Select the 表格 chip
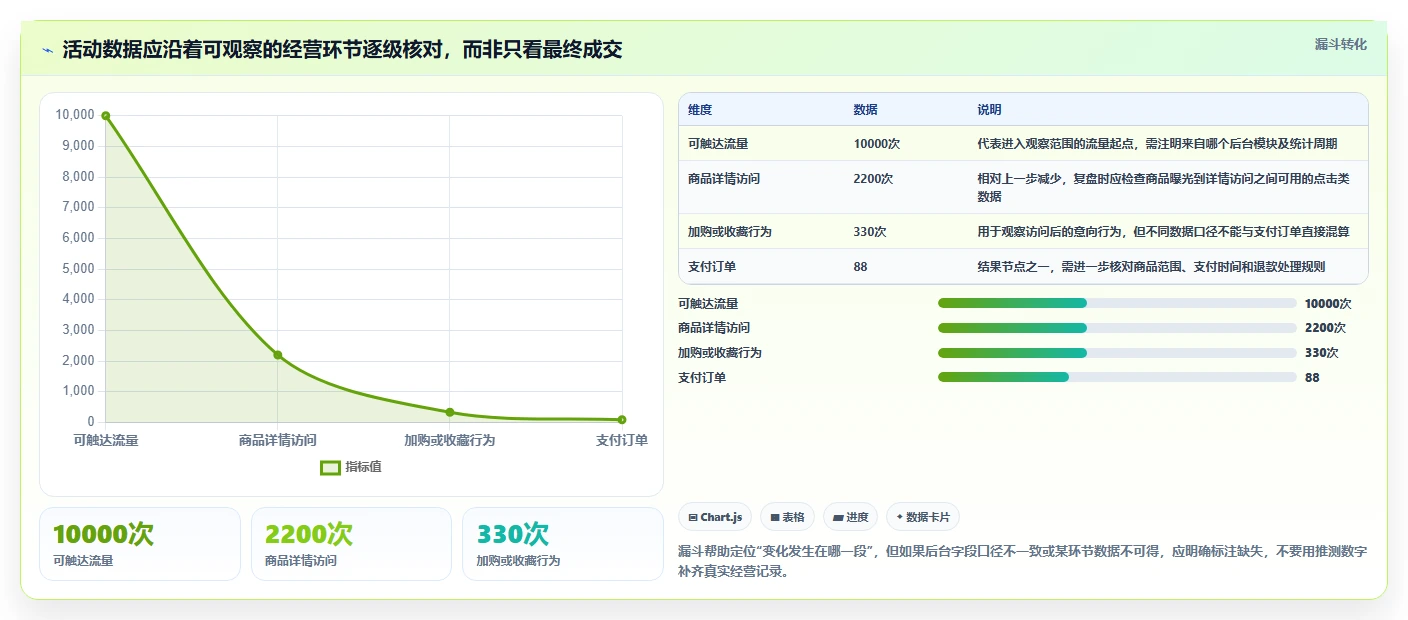 [787, 517]
